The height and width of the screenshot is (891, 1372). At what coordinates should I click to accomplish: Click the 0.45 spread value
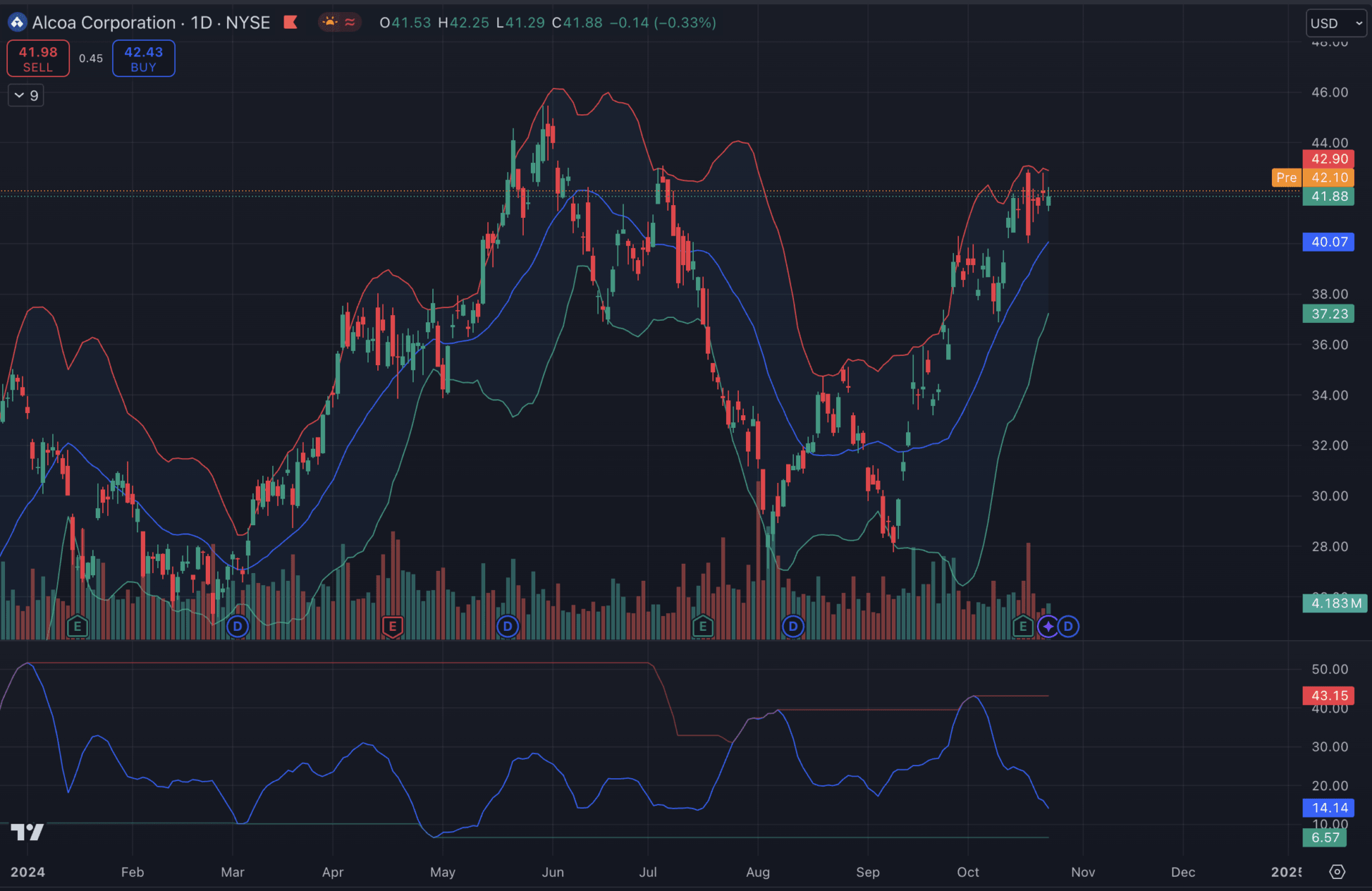[x=91, y=59]
